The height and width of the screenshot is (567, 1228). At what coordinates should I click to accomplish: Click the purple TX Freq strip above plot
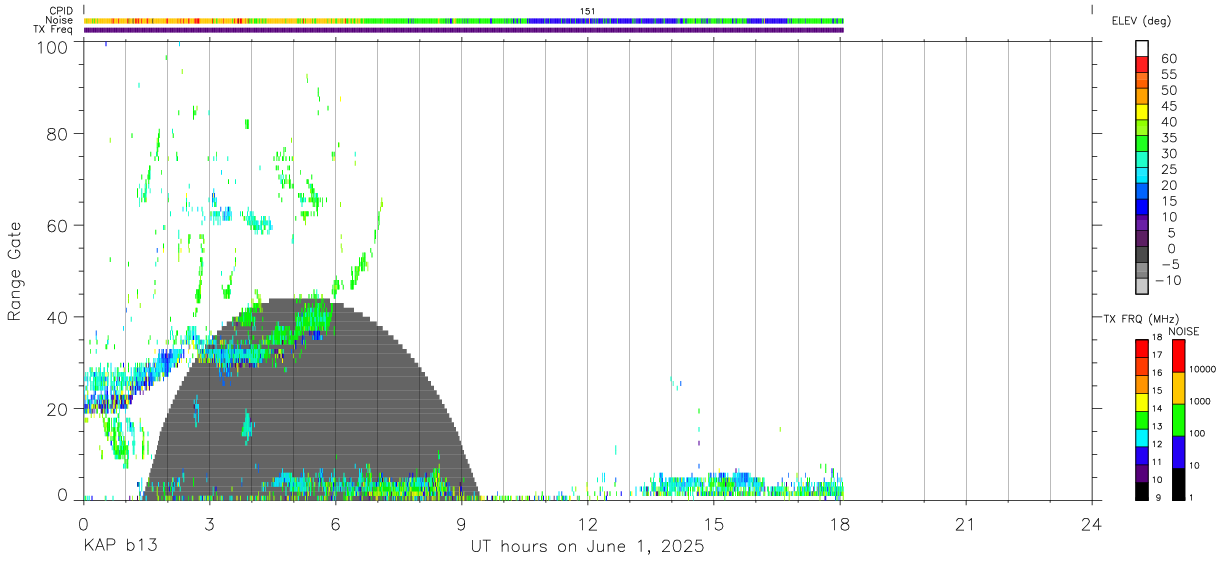tap(463, 30)
